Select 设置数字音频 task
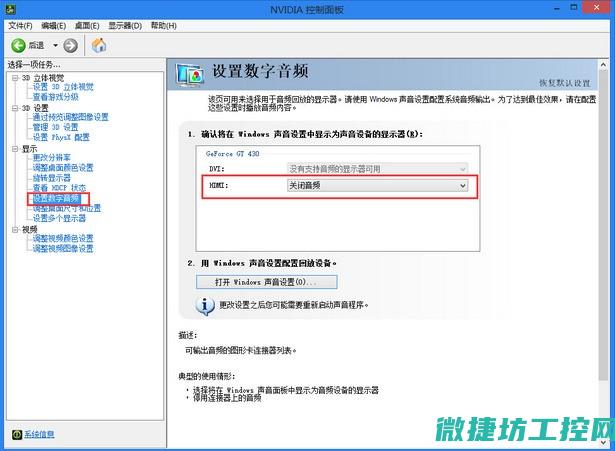The image size is (615, 451). click(57, 199)
